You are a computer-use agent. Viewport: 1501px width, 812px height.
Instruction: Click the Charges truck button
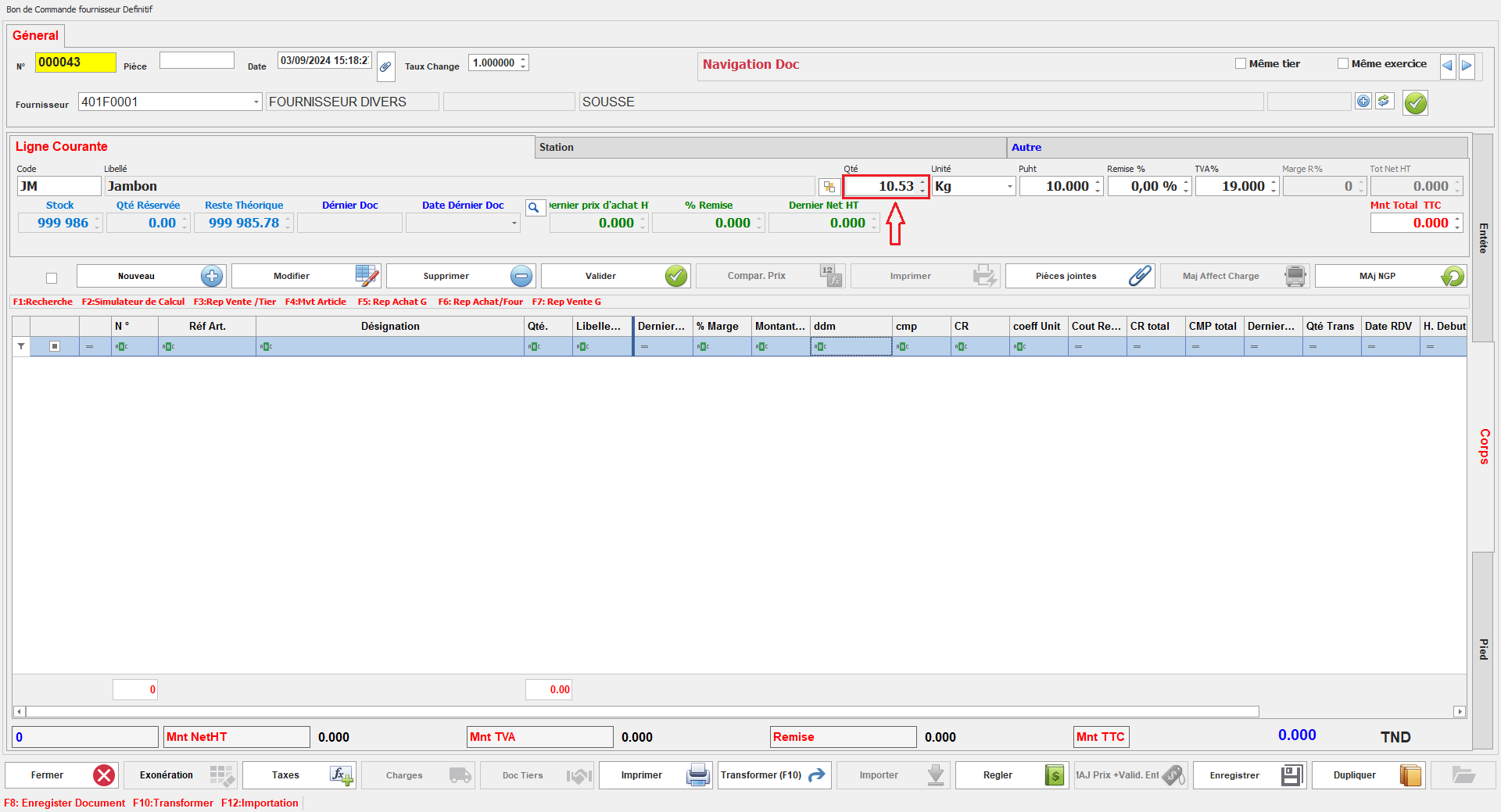418,775
